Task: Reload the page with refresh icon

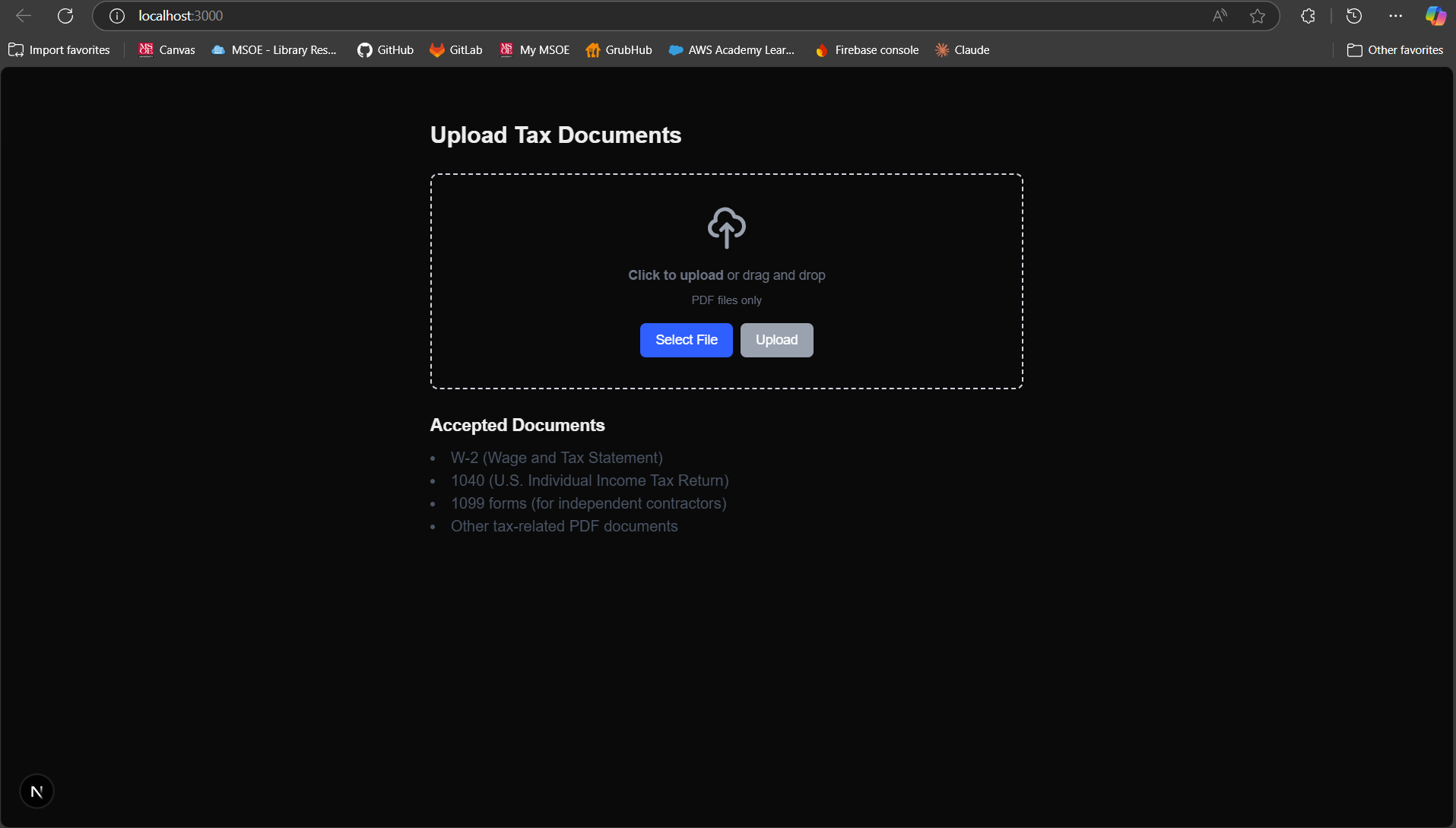Action: coord(65,16)
